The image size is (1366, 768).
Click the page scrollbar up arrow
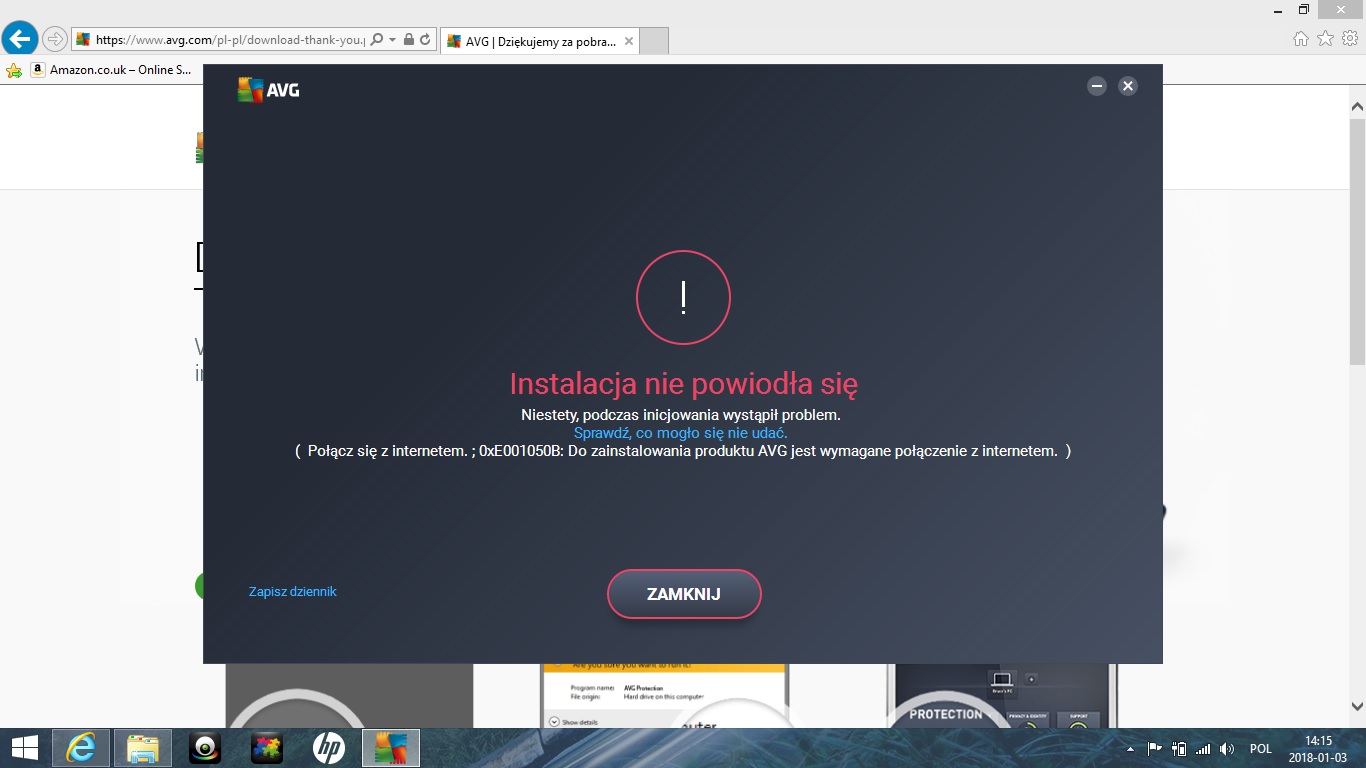click(x=1357, y=106)
